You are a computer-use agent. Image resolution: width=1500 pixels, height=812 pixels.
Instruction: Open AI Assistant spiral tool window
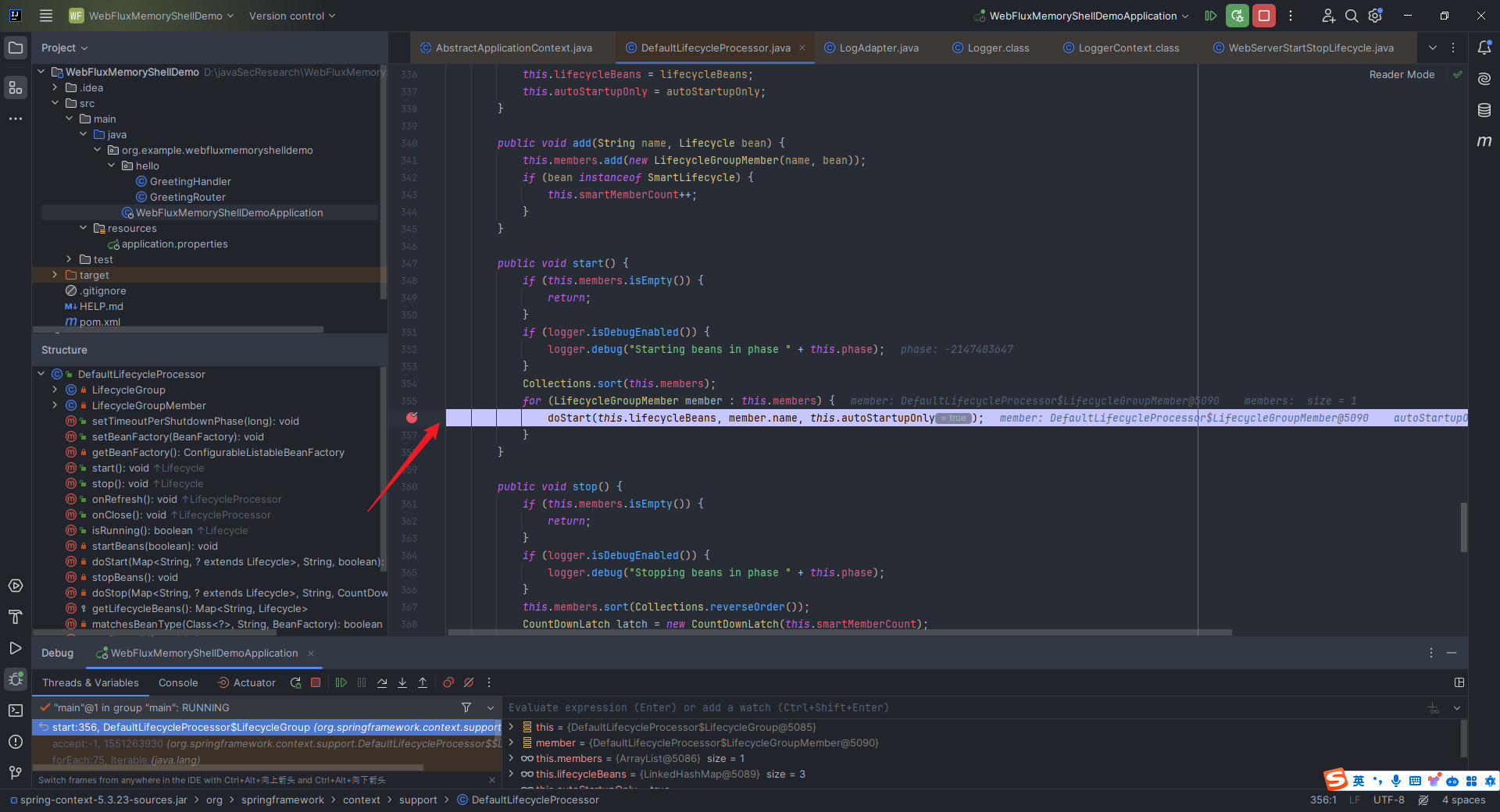pyautogui.click(x=1484, y=79)
